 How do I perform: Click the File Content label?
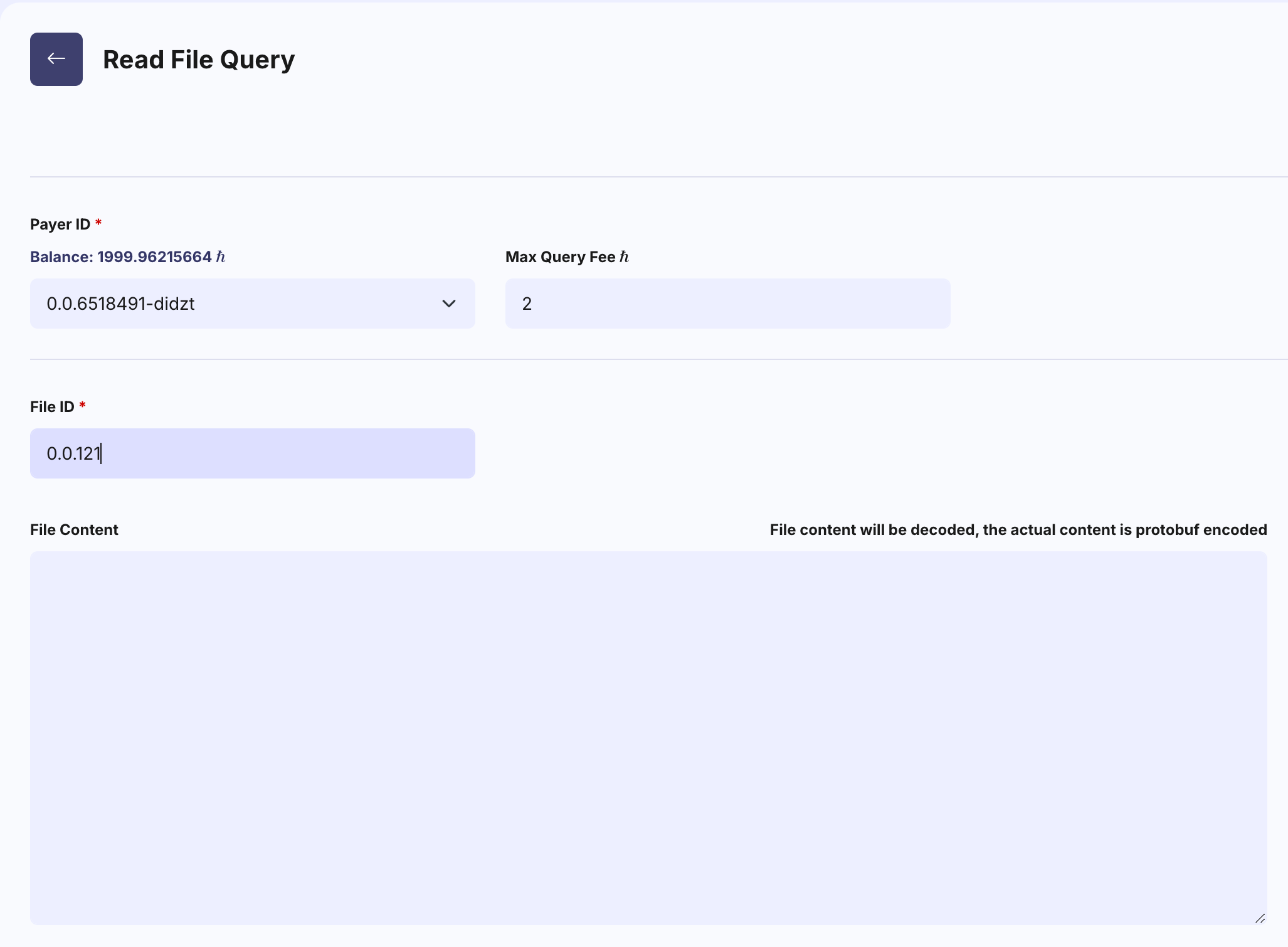click(x=74, y=530)
